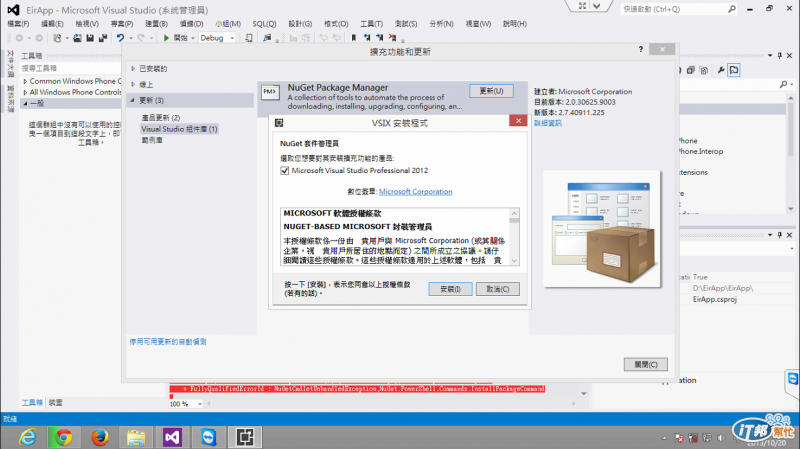Expand the installed extensions category arrow
The width and height of the screenshot is (800, 449).
pyautogui.click(x=133, y=68)
